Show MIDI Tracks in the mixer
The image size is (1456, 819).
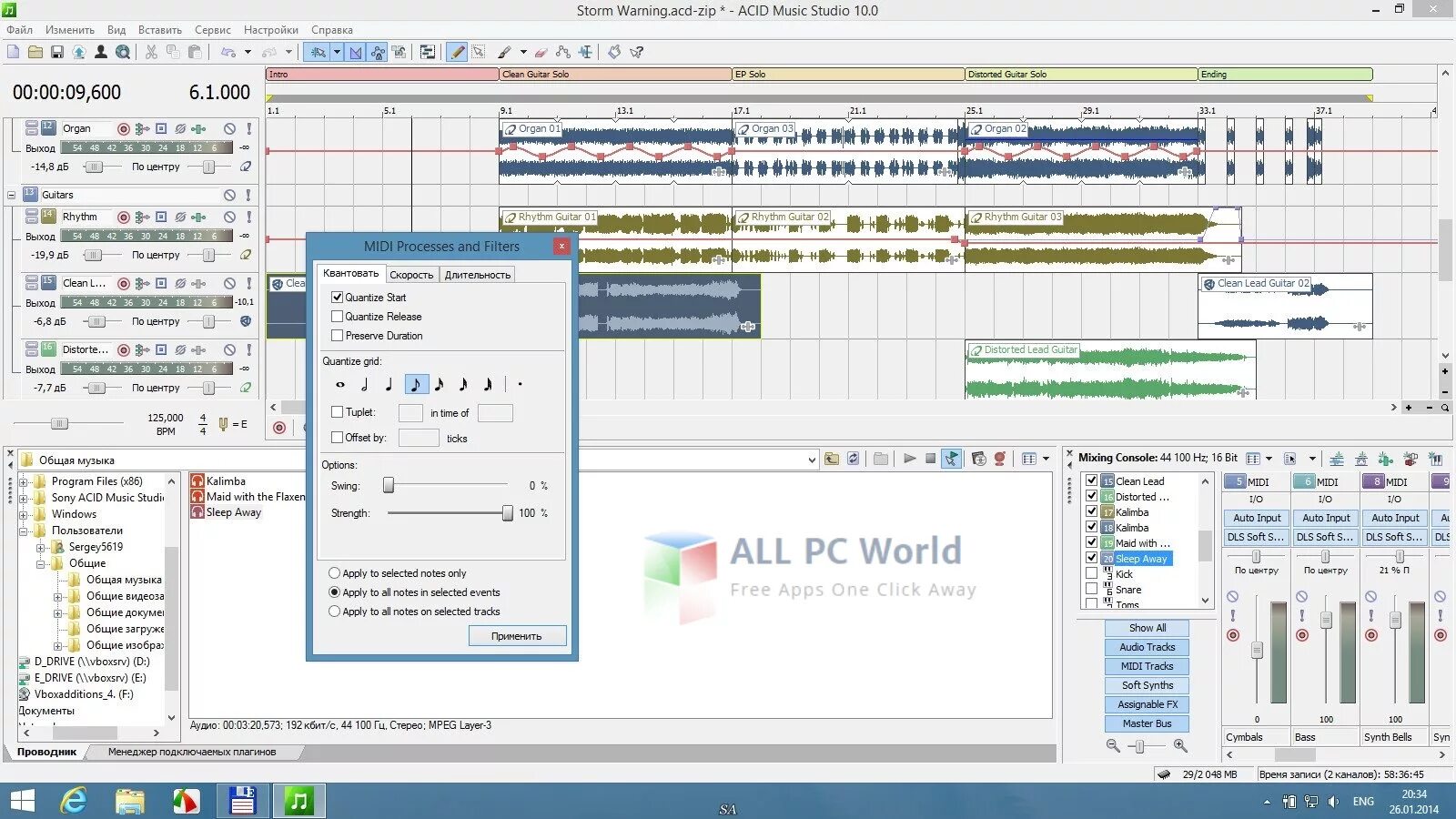1148,666
